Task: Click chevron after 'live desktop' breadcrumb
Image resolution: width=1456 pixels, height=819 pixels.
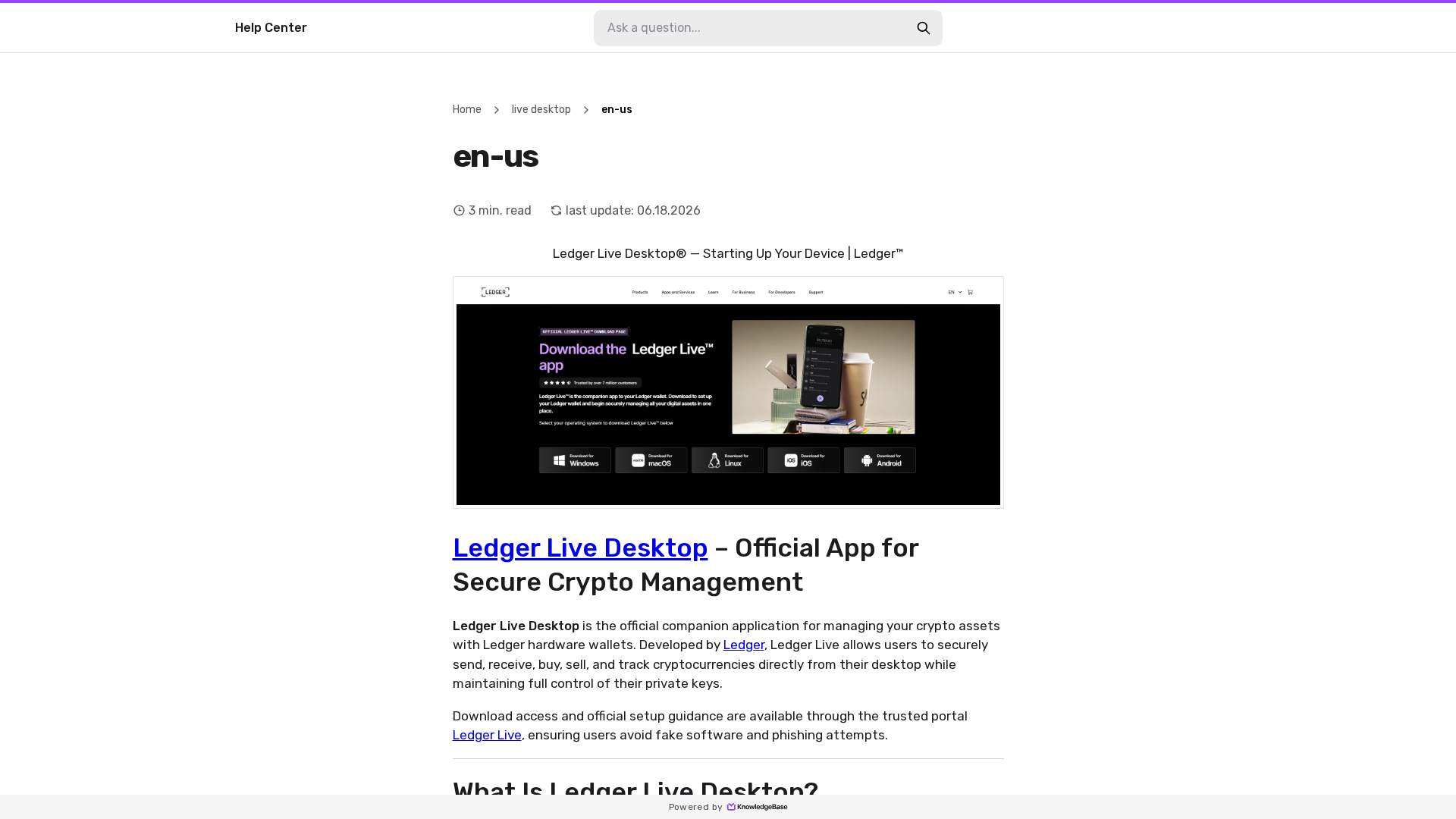Action: click(x=586, y=110)
